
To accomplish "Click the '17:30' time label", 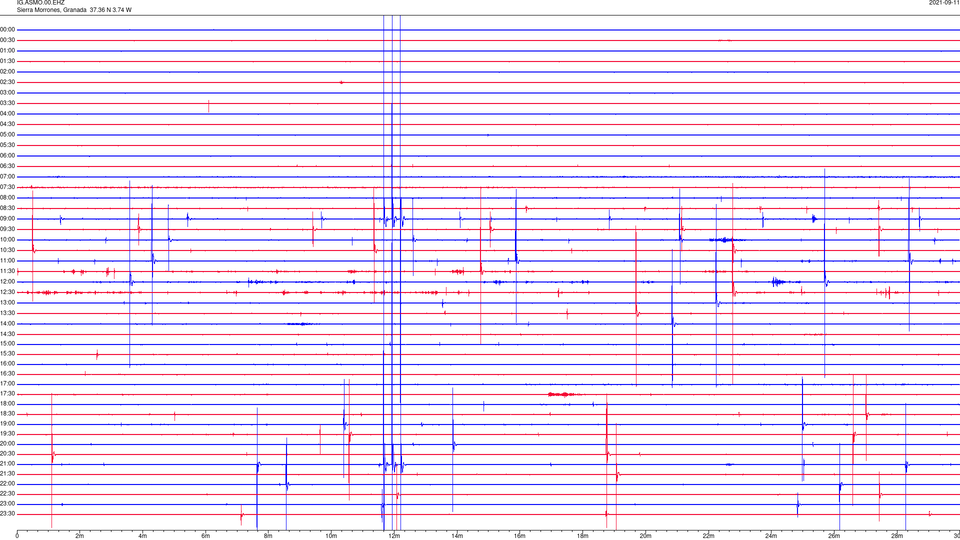I will (x=8, y=394).
